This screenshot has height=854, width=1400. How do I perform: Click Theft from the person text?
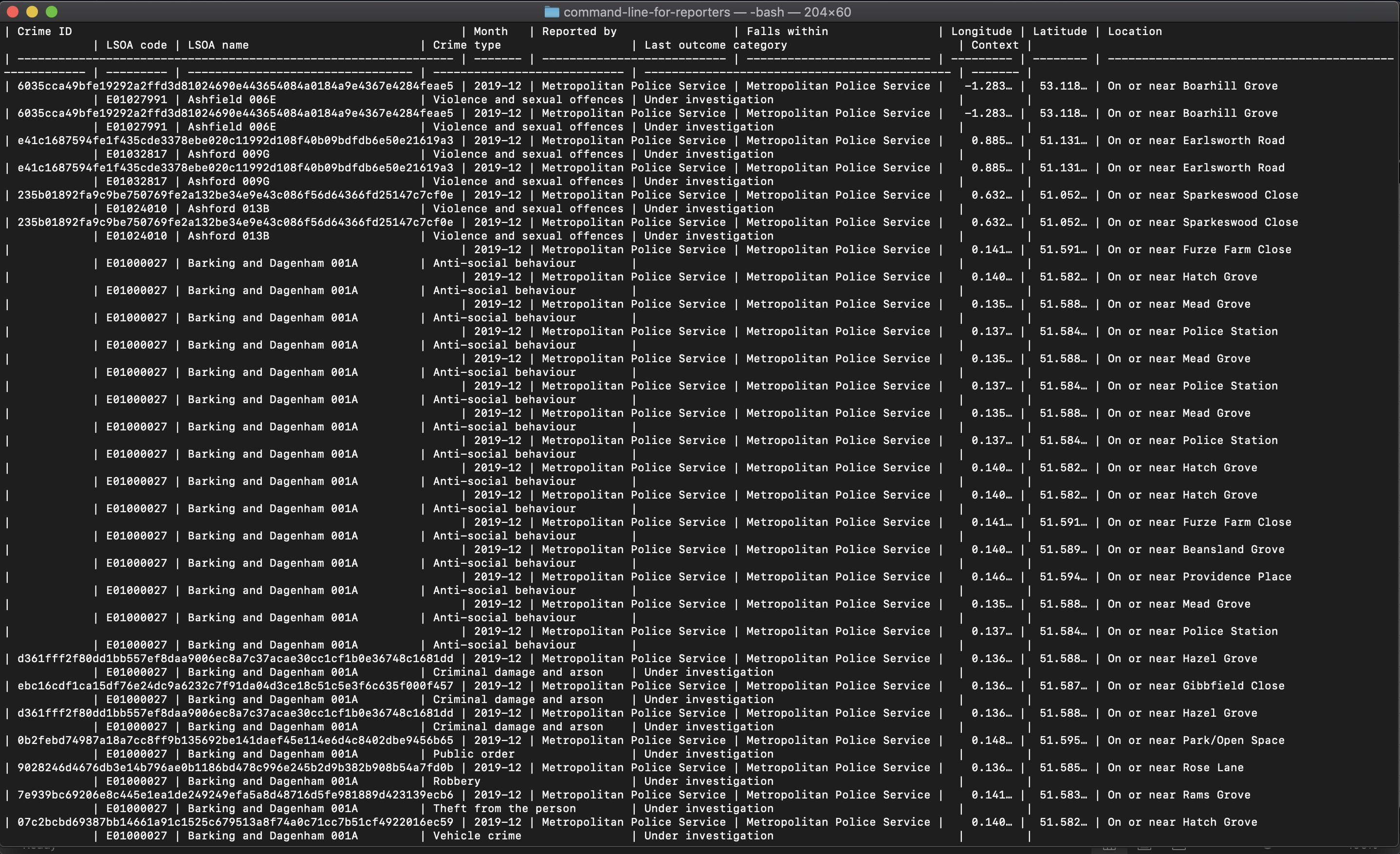504,809
